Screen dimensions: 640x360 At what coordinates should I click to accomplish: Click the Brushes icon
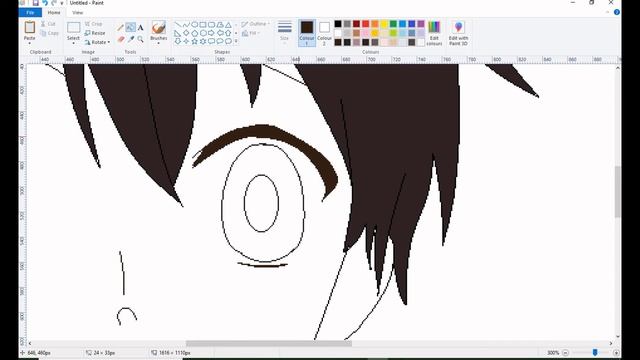tap(158, 28)
